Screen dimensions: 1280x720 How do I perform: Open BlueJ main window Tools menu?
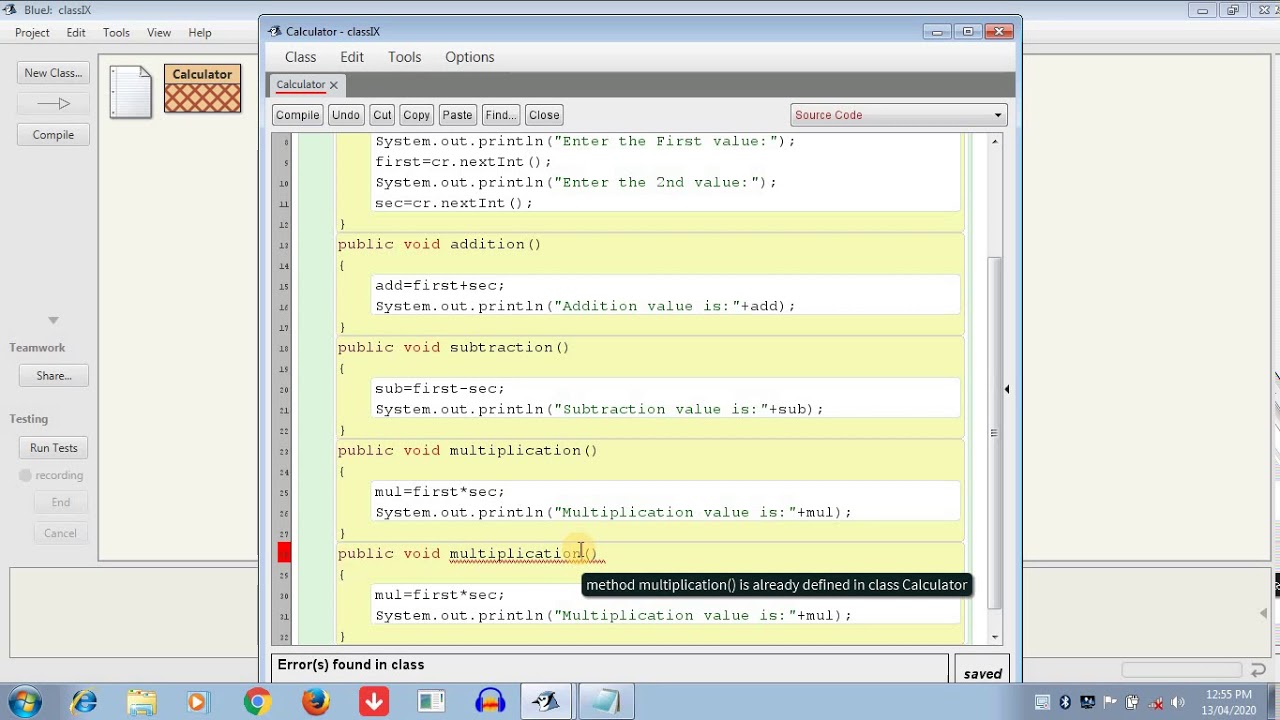pyautogui.click(x=116, y=33)
